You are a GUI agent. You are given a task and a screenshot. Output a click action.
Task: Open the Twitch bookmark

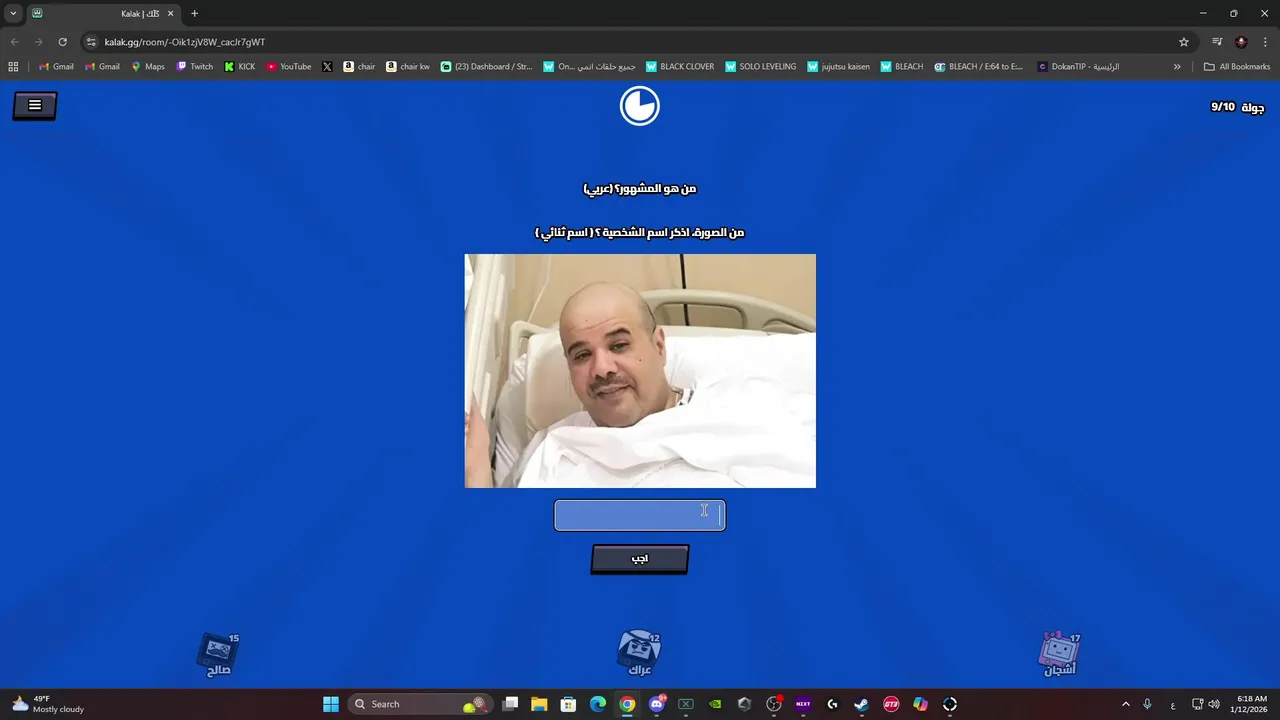pos(195,67)
